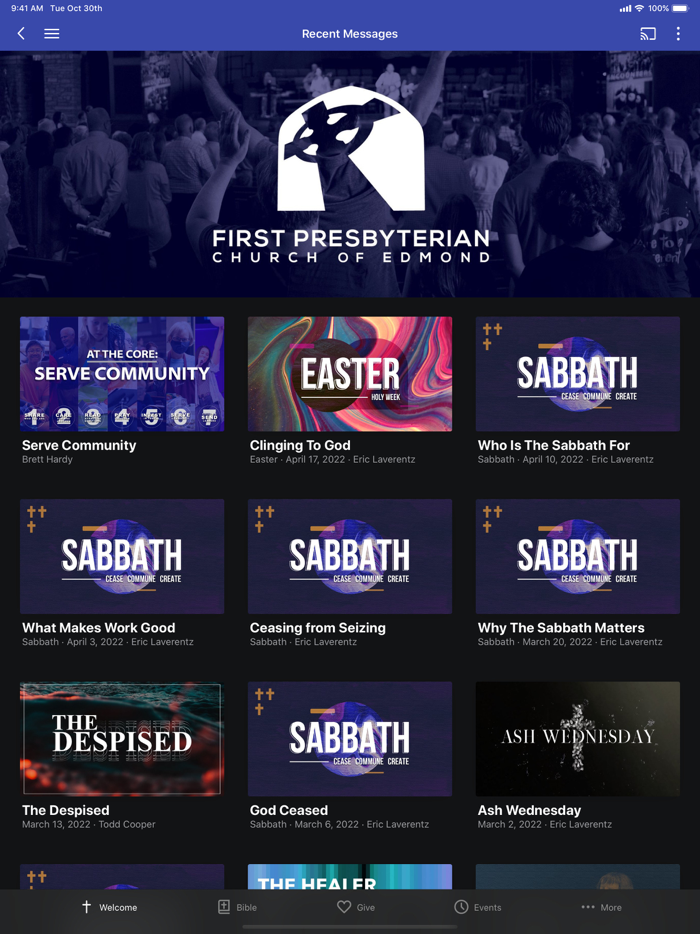Screen dimensions: 700x934
Task: Open Serve Community thumbnail
Action: (122, 373)
